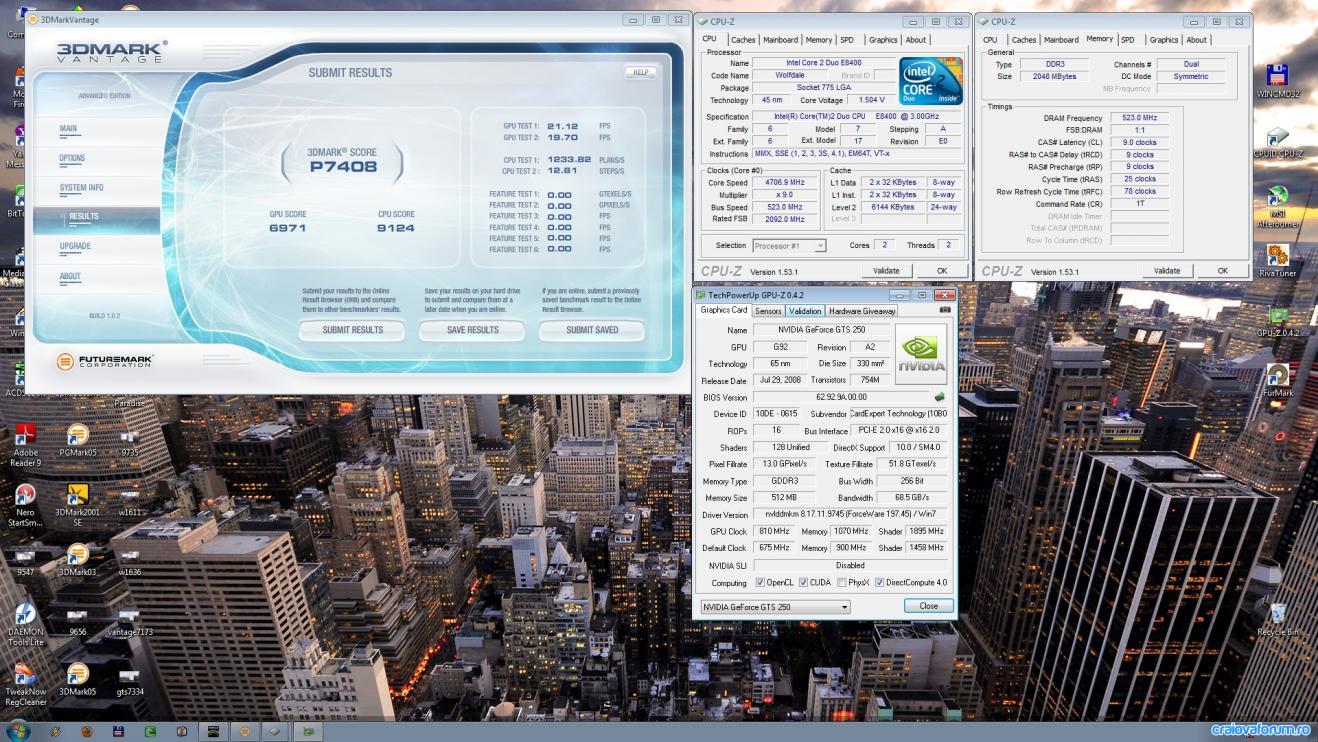
Task: Click the floppy-disk Commander taskbar icon
Action: [118, 731]
